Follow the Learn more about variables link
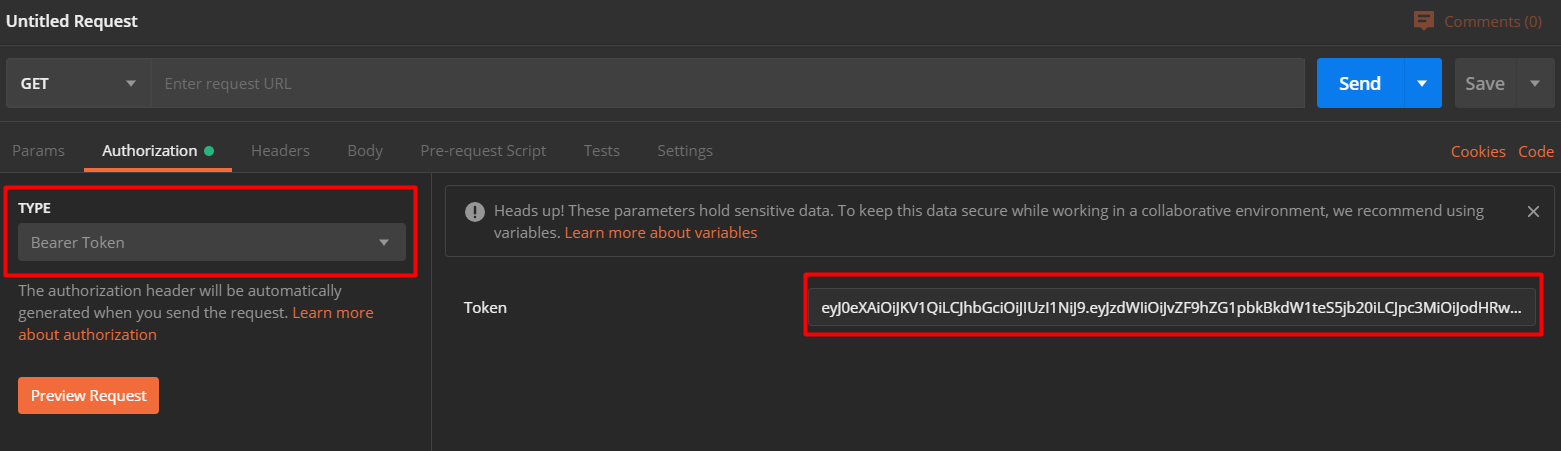This screenshot has height=451, width=1561. (x=661, y=233)
